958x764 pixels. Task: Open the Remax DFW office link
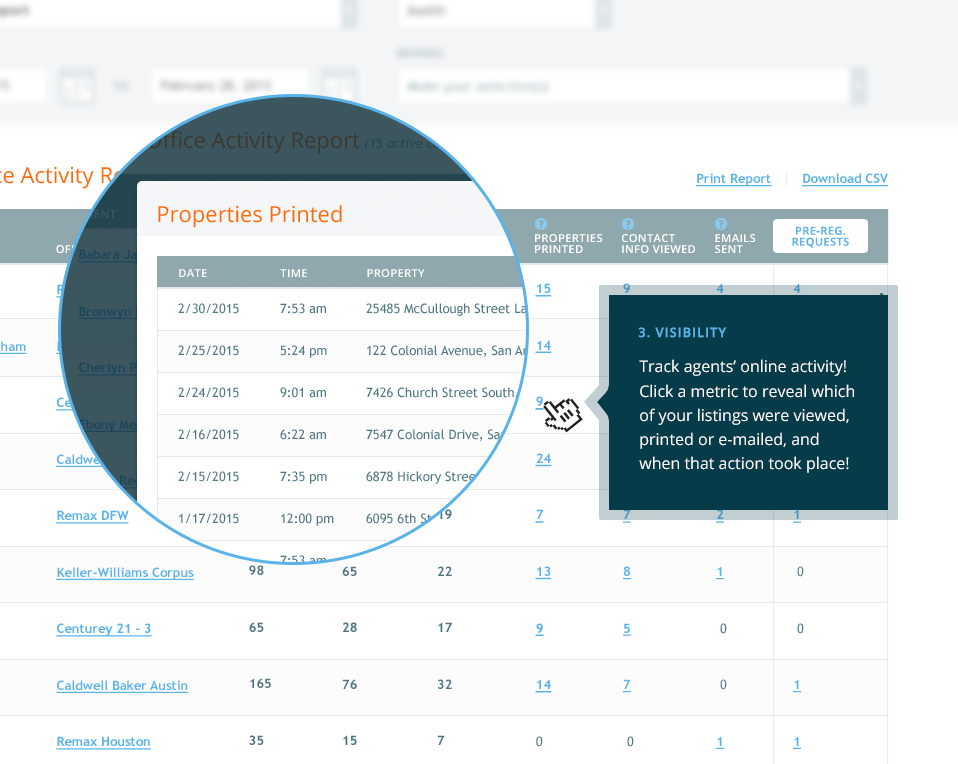[92, 516]
